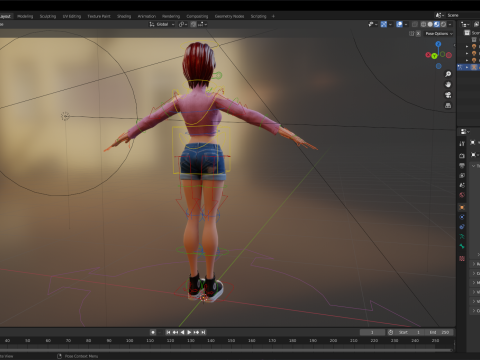Click the blue Z axis on the navigation gizmo

coord(438,44)
